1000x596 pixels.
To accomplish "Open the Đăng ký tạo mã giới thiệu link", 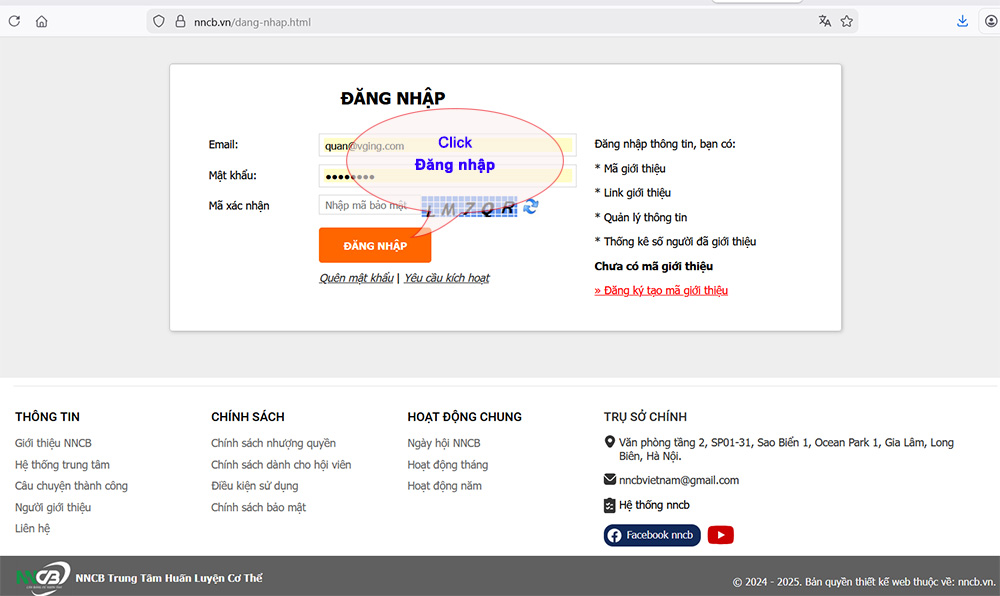I will click(661, 290).
